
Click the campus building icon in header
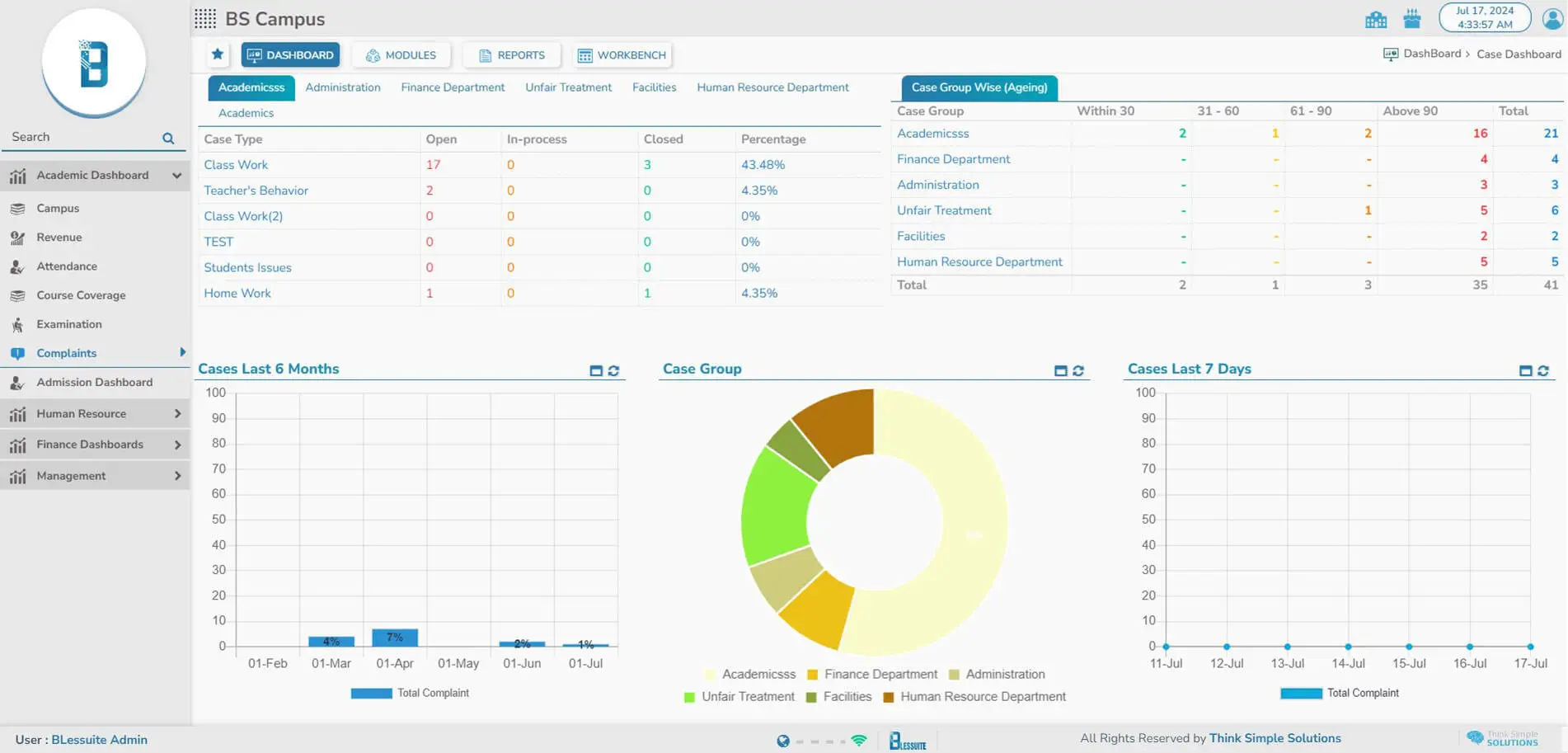tap(1375, 19)
